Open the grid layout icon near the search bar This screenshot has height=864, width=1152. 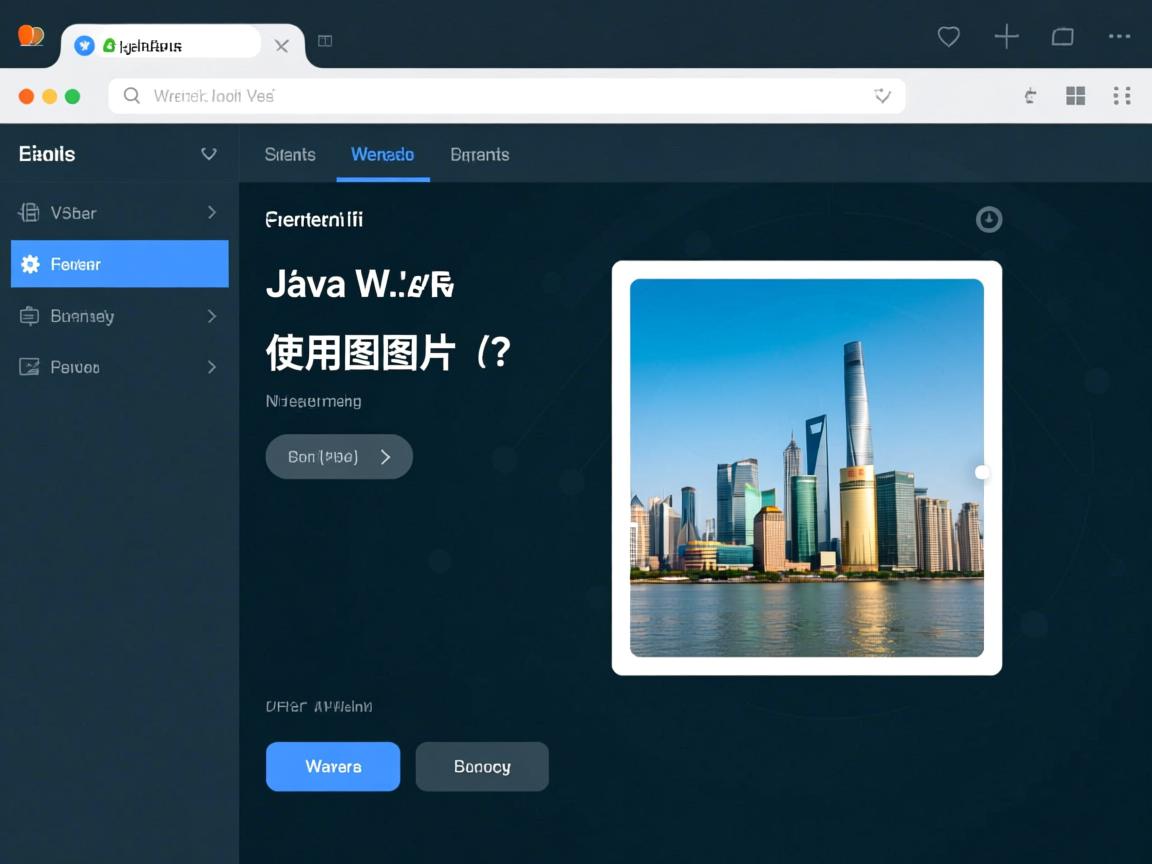pos(1075,96)
